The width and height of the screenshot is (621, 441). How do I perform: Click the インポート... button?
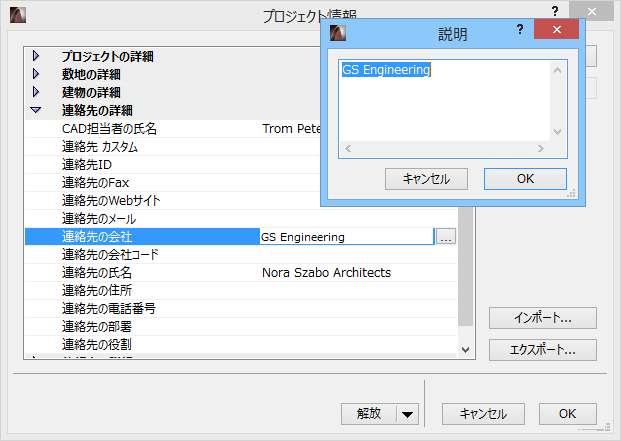543,318
